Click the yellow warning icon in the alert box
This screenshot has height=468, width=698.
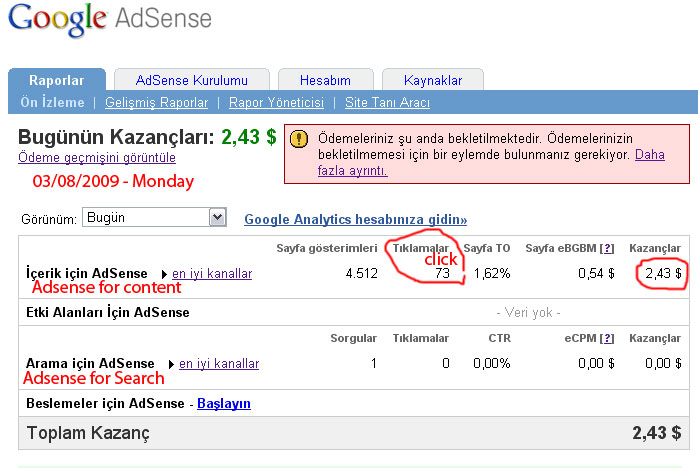[x=299, y=139]
